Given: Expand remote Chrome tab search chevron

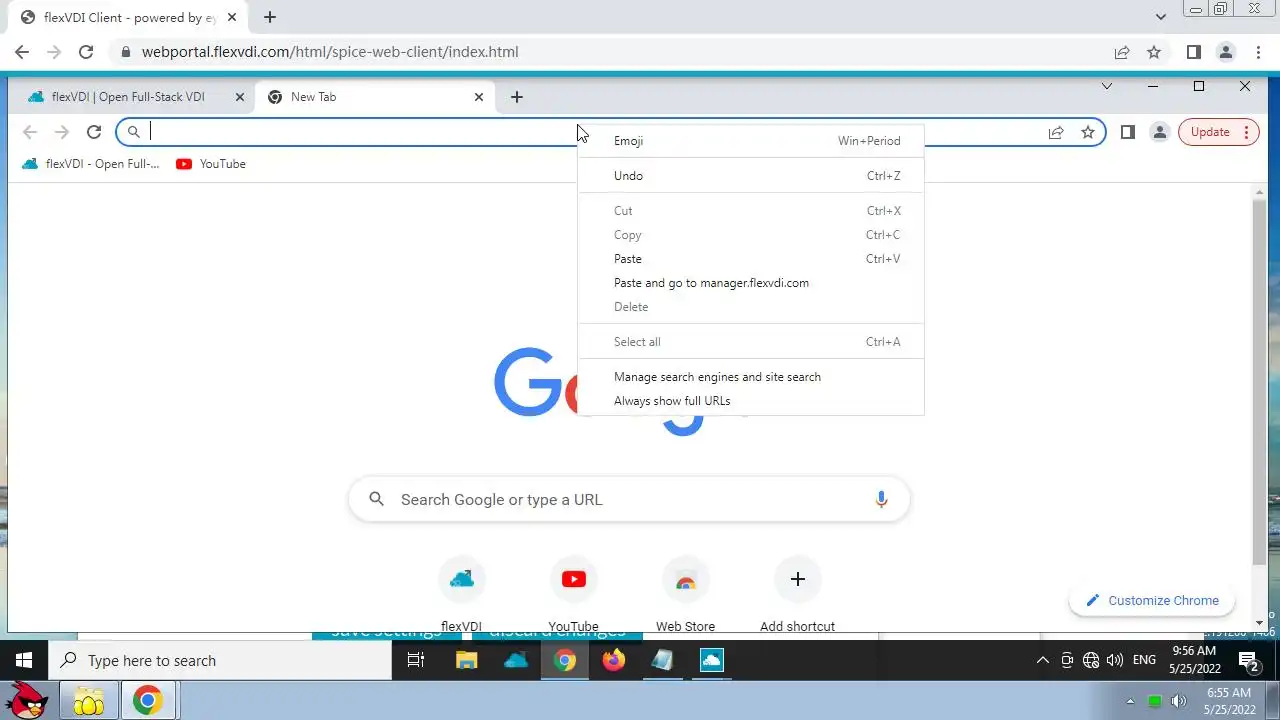Looking at the screenshot, I should coord(1107,86).
